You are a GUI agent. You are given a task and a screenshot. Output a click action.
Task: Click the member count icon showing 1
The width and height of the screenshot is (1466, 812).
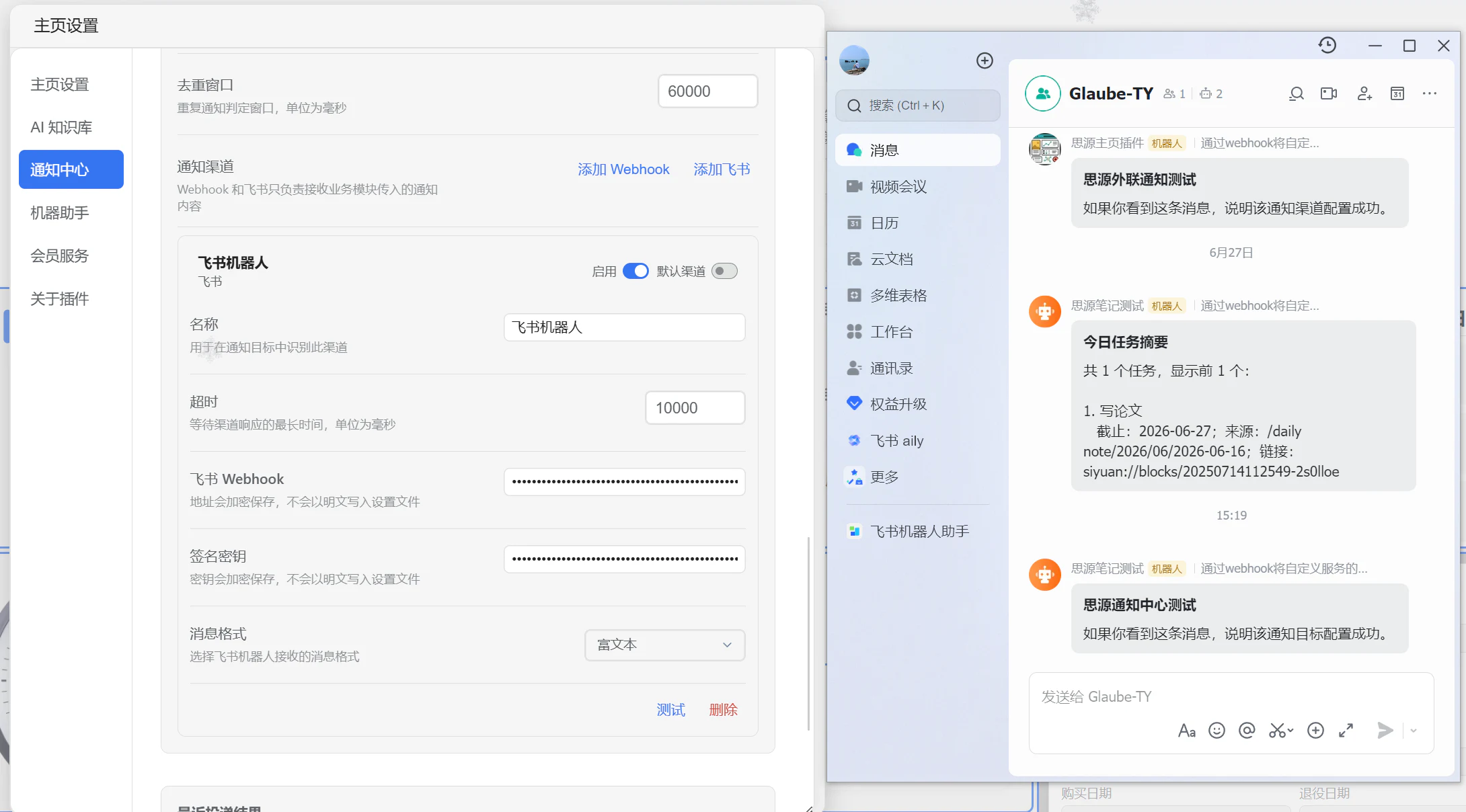(x=1170, y=94)
